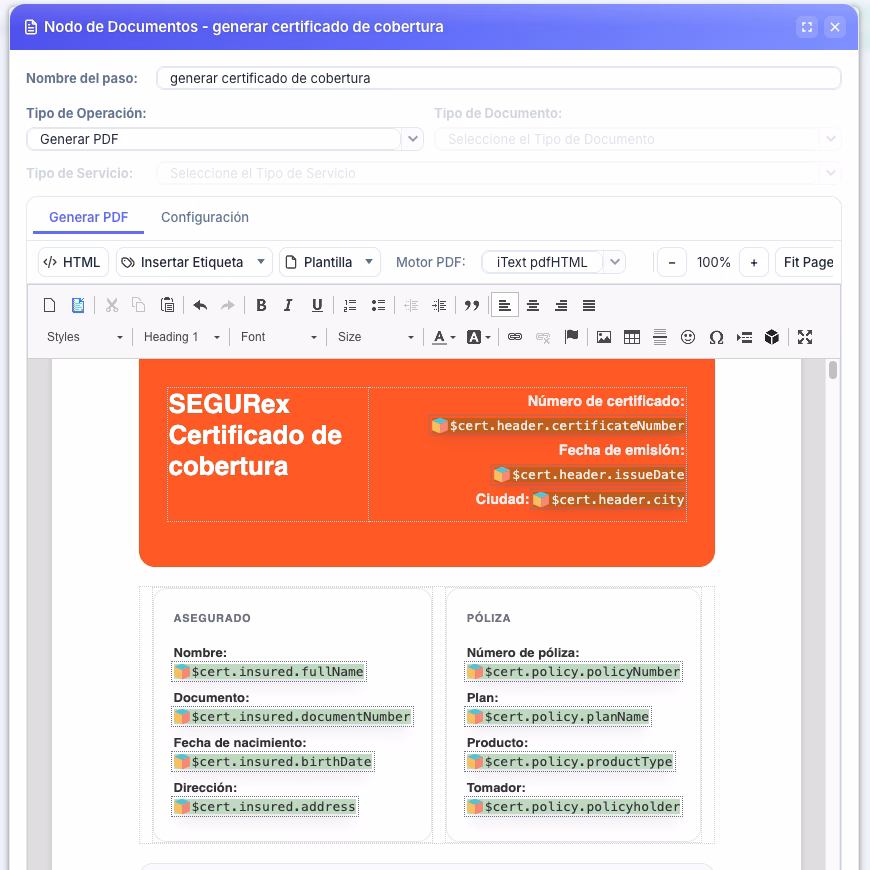Maximize the editor area

coord(805,337)
